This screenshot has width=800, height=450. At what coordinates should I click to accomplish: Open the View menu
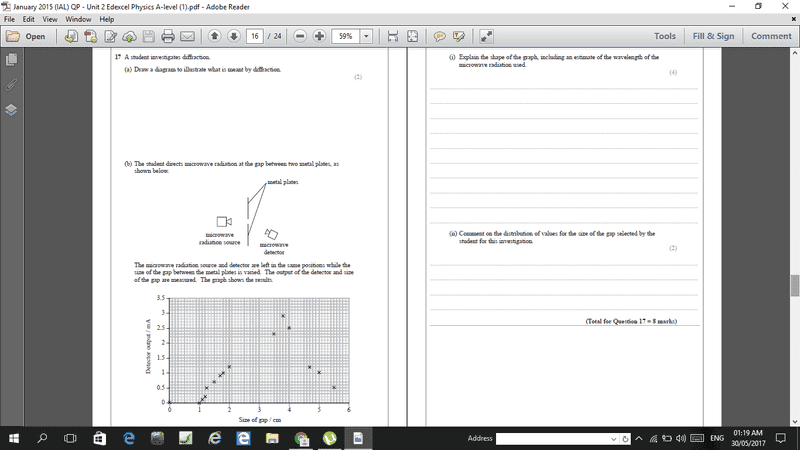click(47, 19)
